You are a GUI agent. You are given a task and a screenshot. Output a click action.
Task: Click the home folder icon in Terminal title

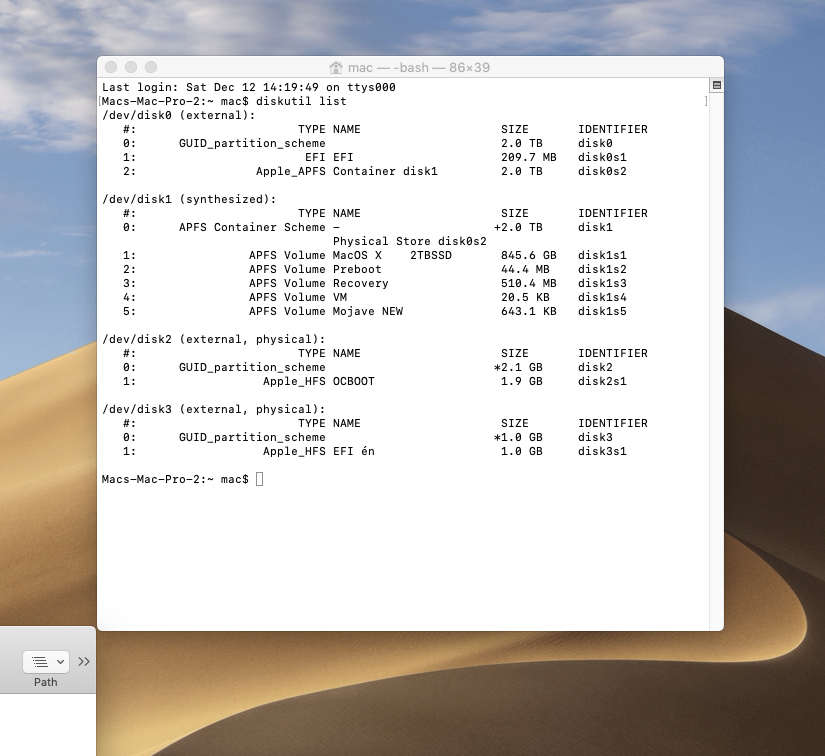click(336, 67)
